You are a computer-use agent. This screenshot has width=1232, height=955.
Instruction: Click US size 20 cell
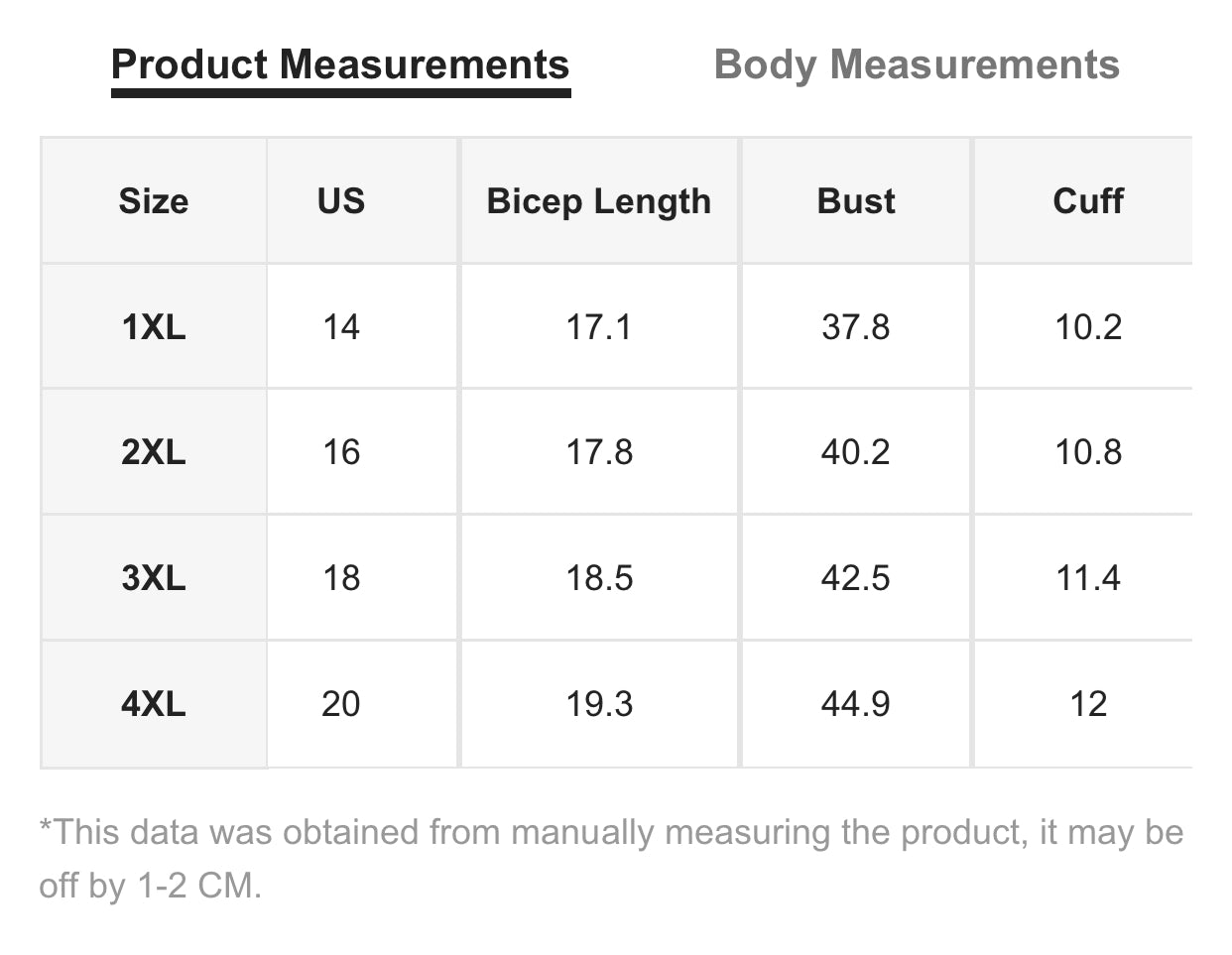pos(341,704)
